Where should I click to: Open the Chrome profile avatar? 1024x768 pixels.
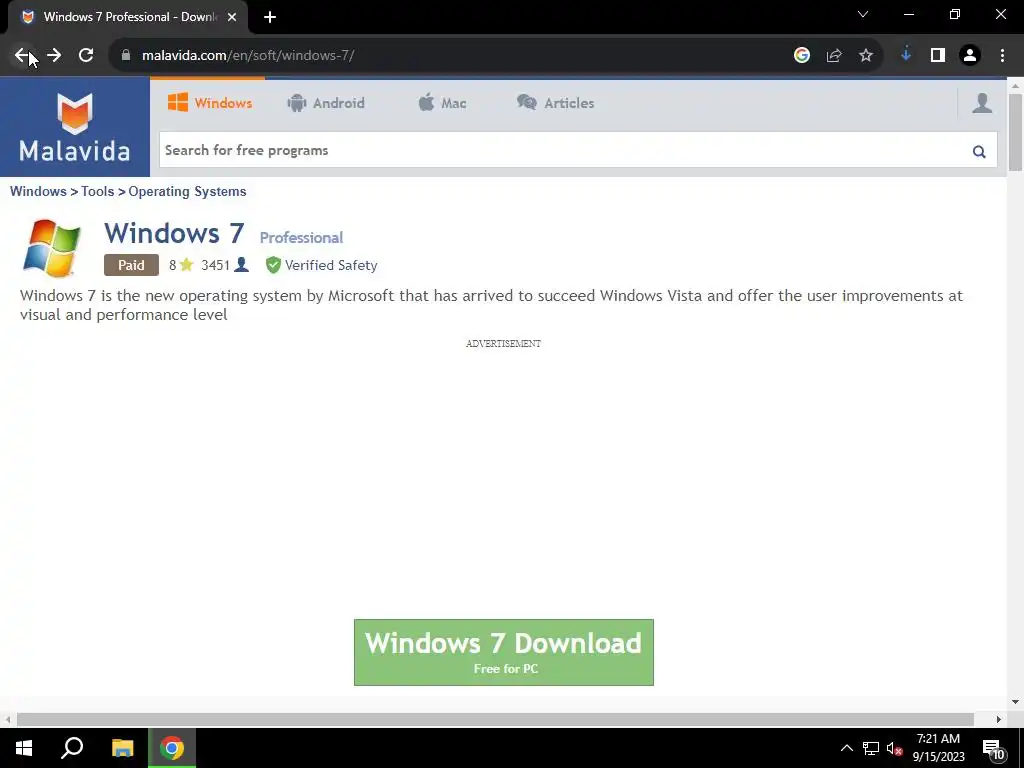pyautogui.click(x=970, y=56)
